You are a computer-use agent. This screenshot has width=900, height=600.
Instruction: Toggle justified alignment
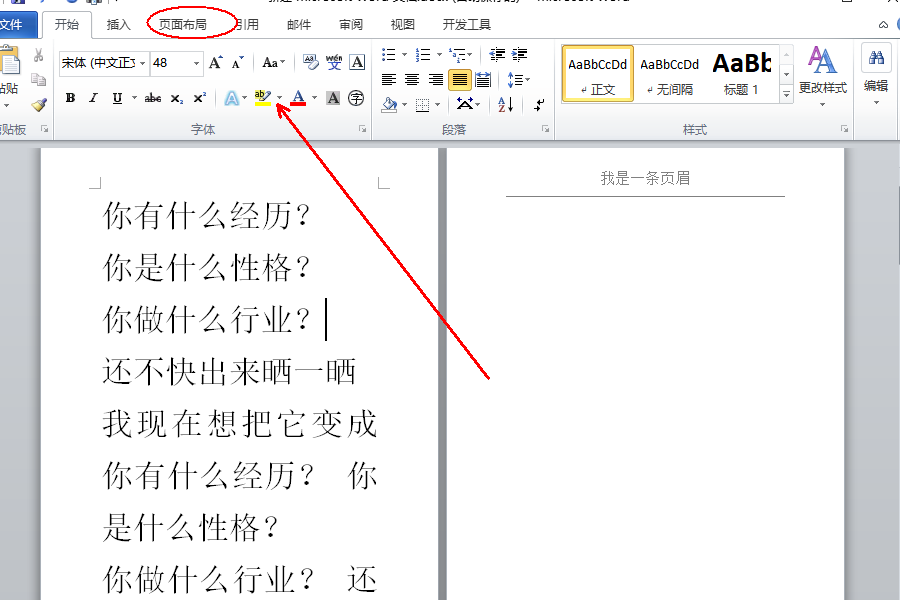pos(460,80)
